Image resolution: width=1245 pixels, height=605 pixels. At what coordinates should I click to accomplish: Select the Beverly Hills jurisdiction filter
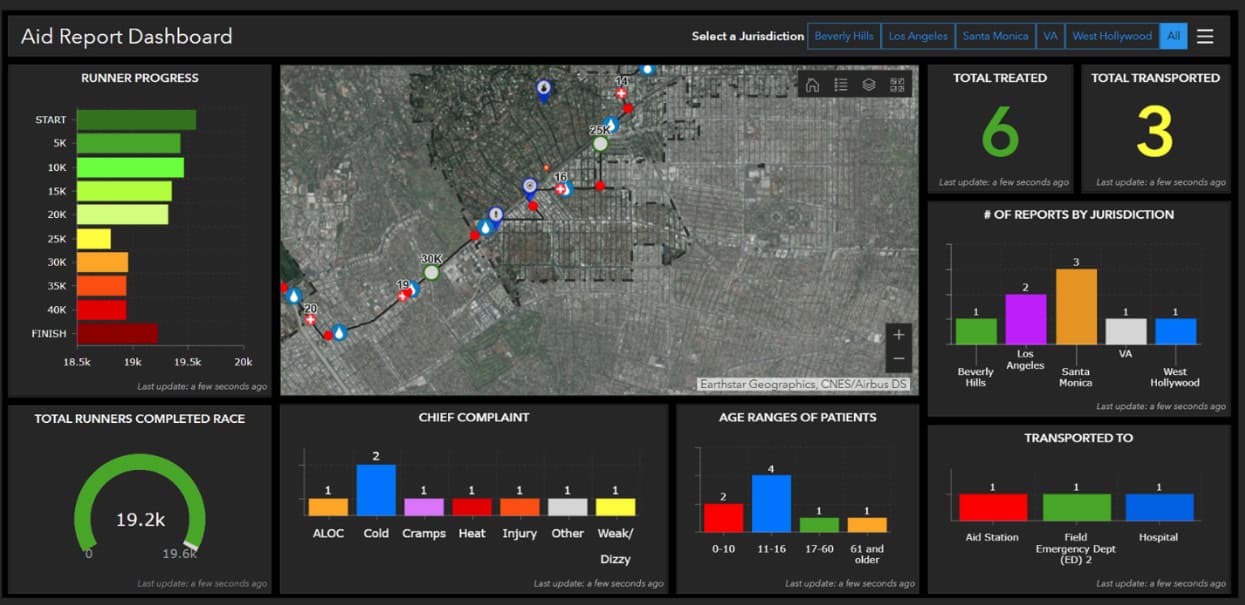[844, 36]
